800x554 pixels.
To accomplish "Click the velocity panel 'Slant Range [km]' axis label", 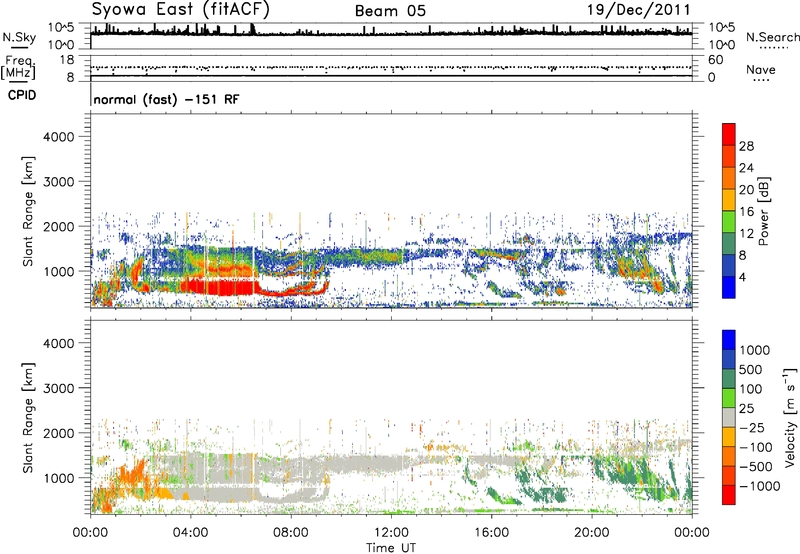I will (x=28, y=418).
